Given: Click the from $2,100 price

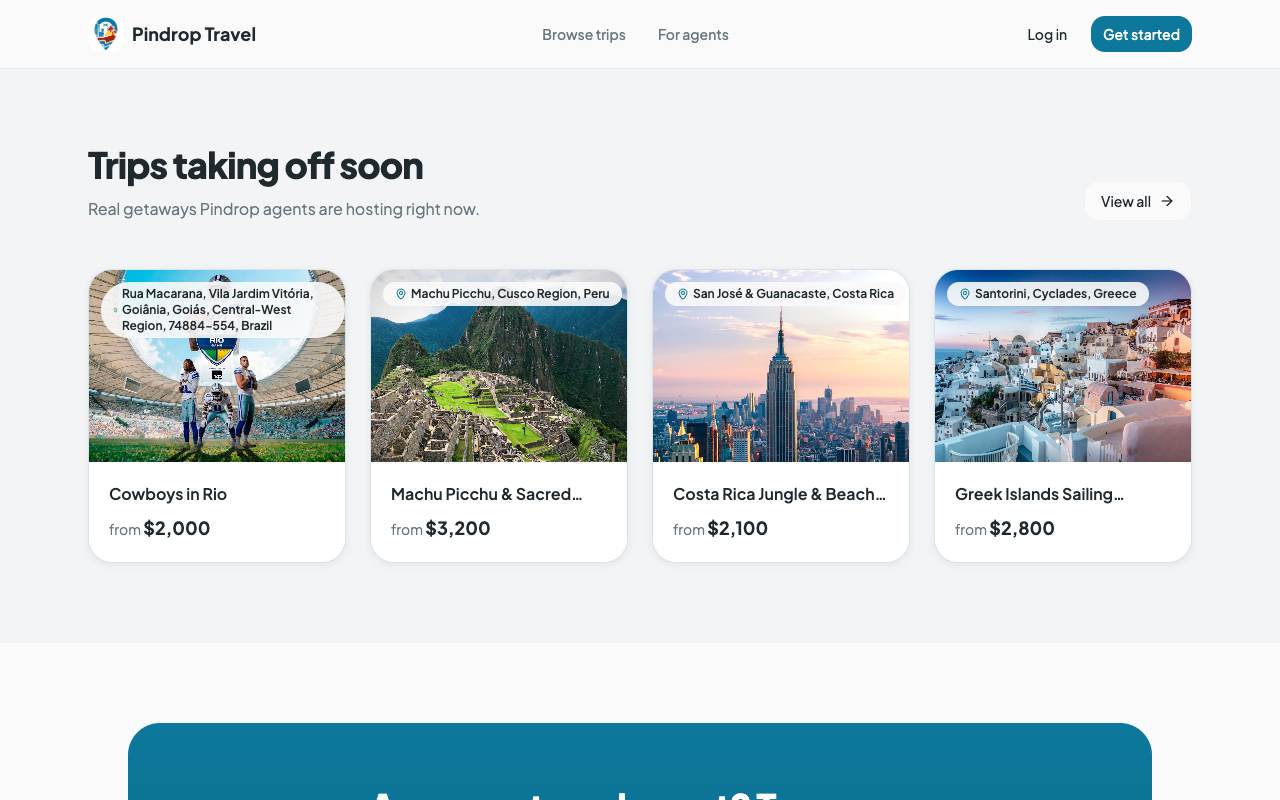Looking at the screenshot, I should click(x=721, y=528).
